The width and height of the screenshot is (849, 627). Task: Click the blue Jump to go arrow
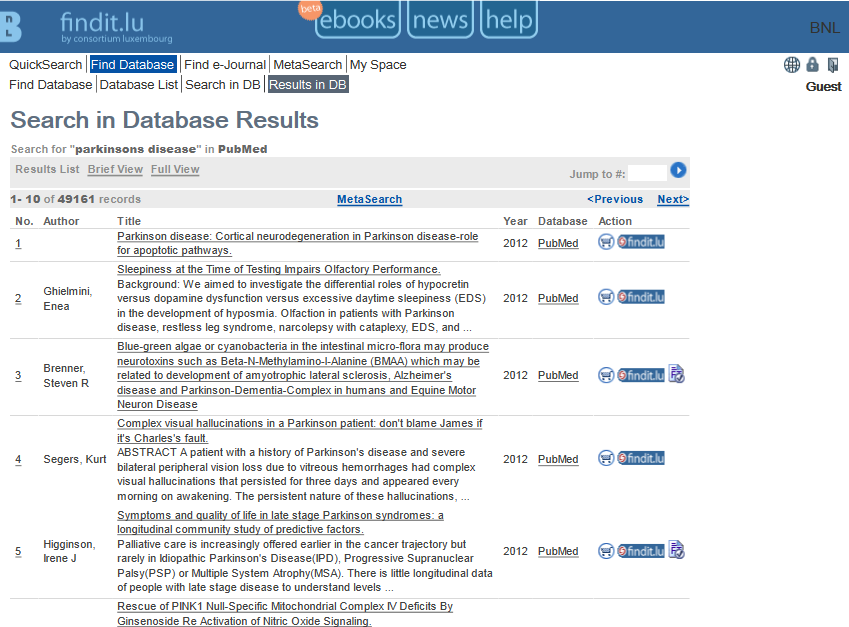tap(678, 170)
